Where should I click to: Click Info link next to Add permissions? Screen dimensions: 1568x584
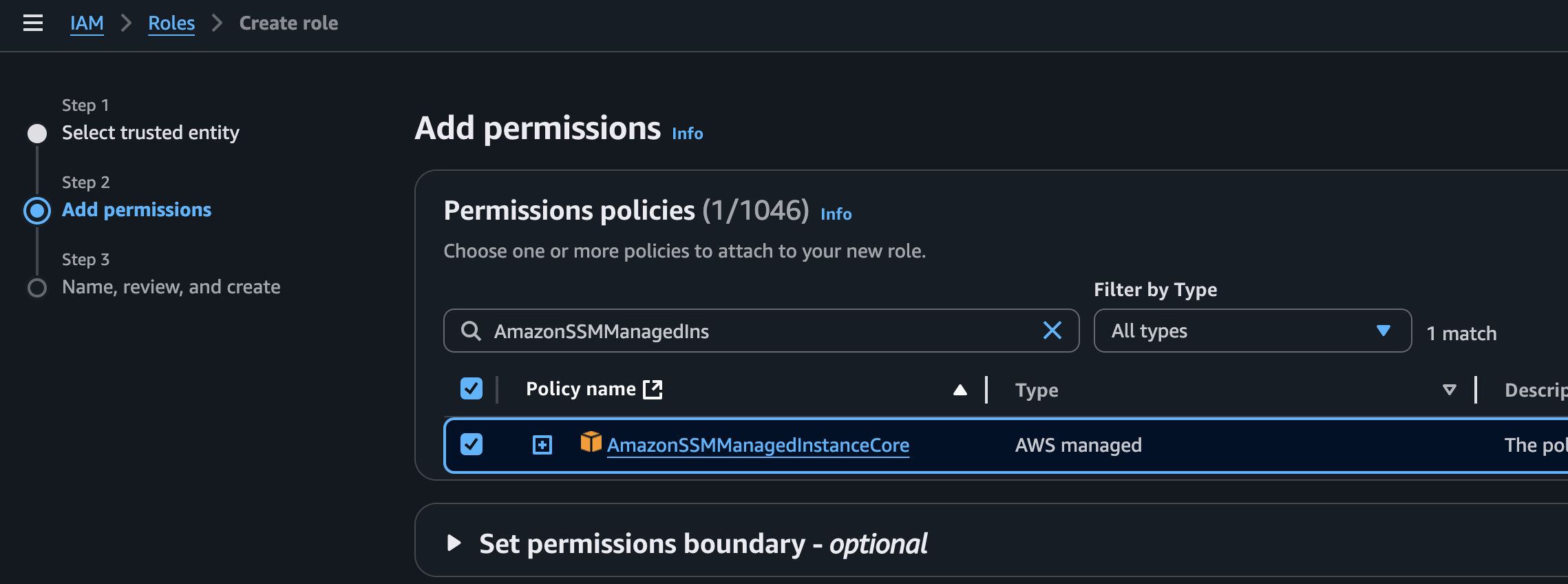coord(687,134)
